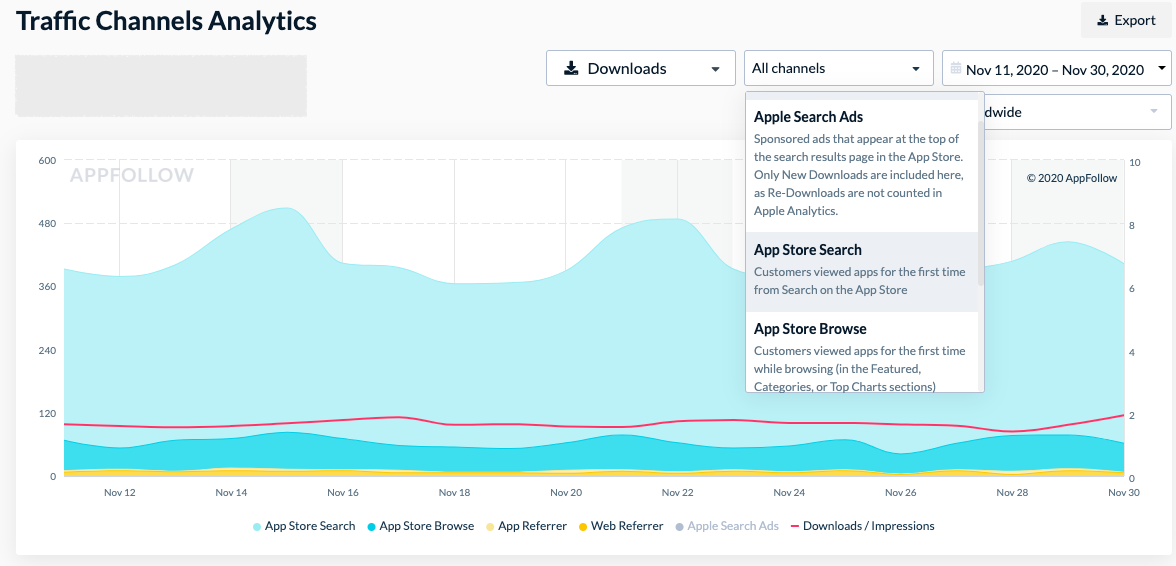
Task: Click the Export button
Action: 1126,20
